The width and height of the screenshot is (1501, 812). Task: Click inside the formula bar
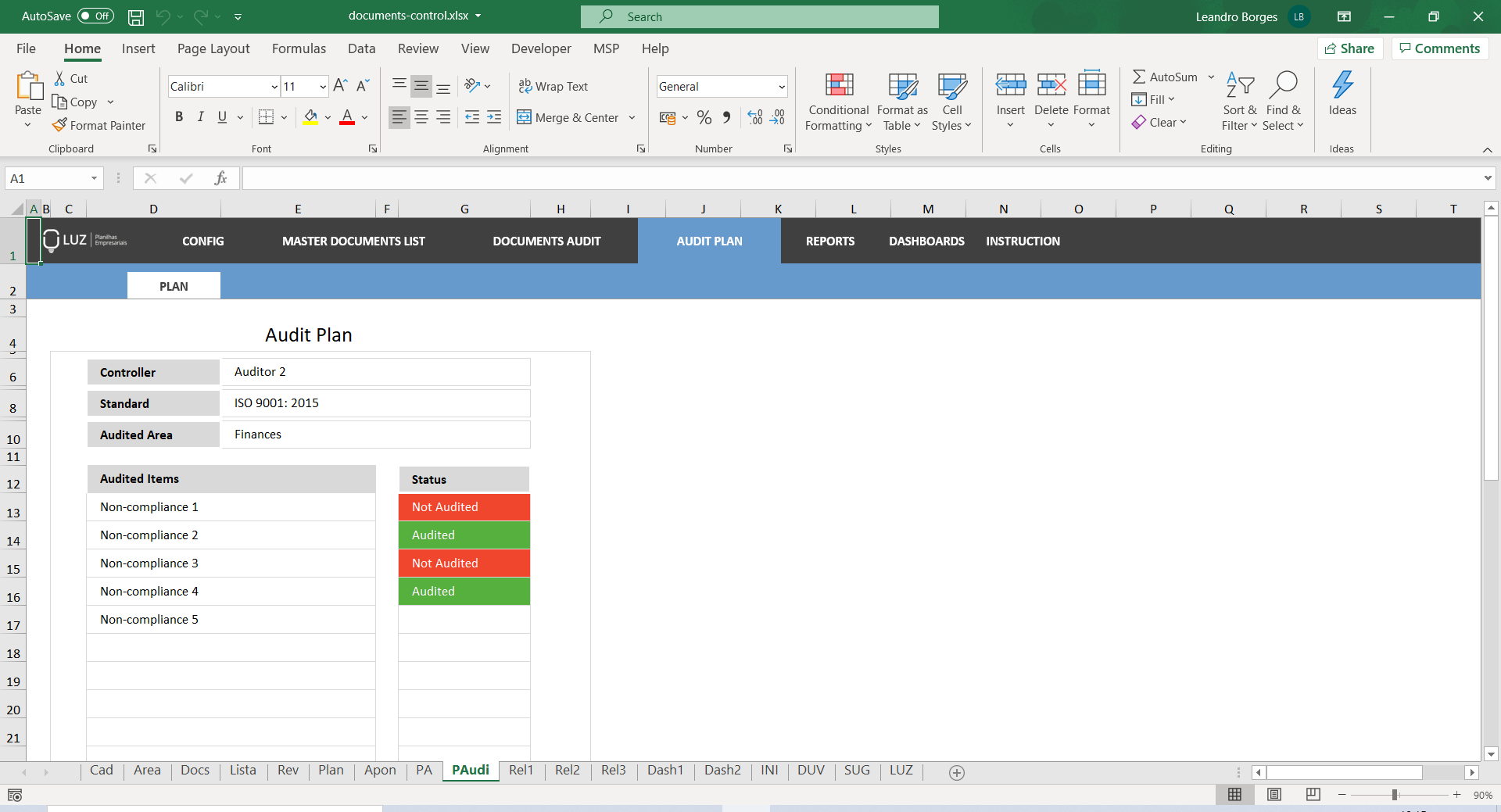[x=625, y=178]
